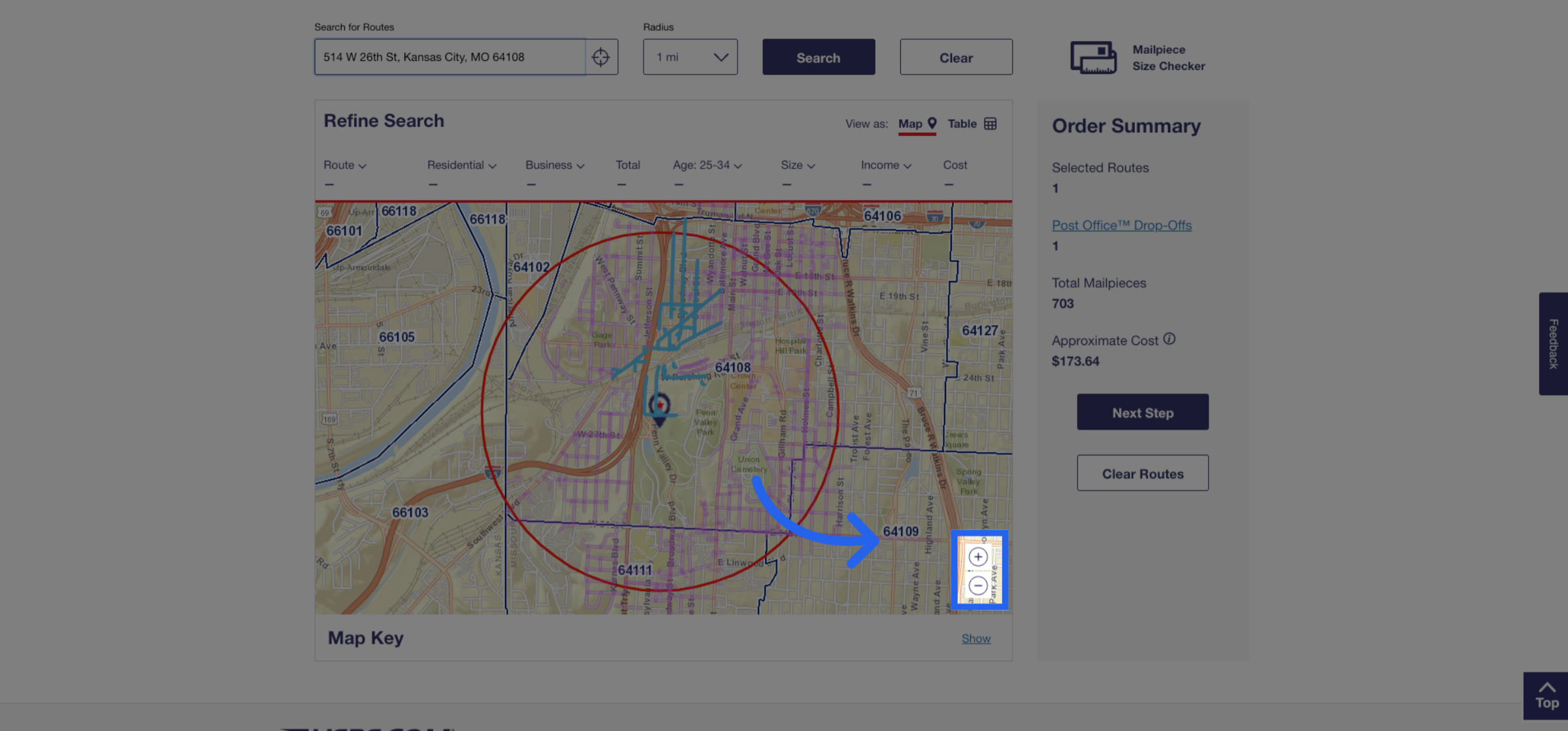Click the info icon next to Approximate Cost
This screenshot has width=1568, height=731.
1169,339
